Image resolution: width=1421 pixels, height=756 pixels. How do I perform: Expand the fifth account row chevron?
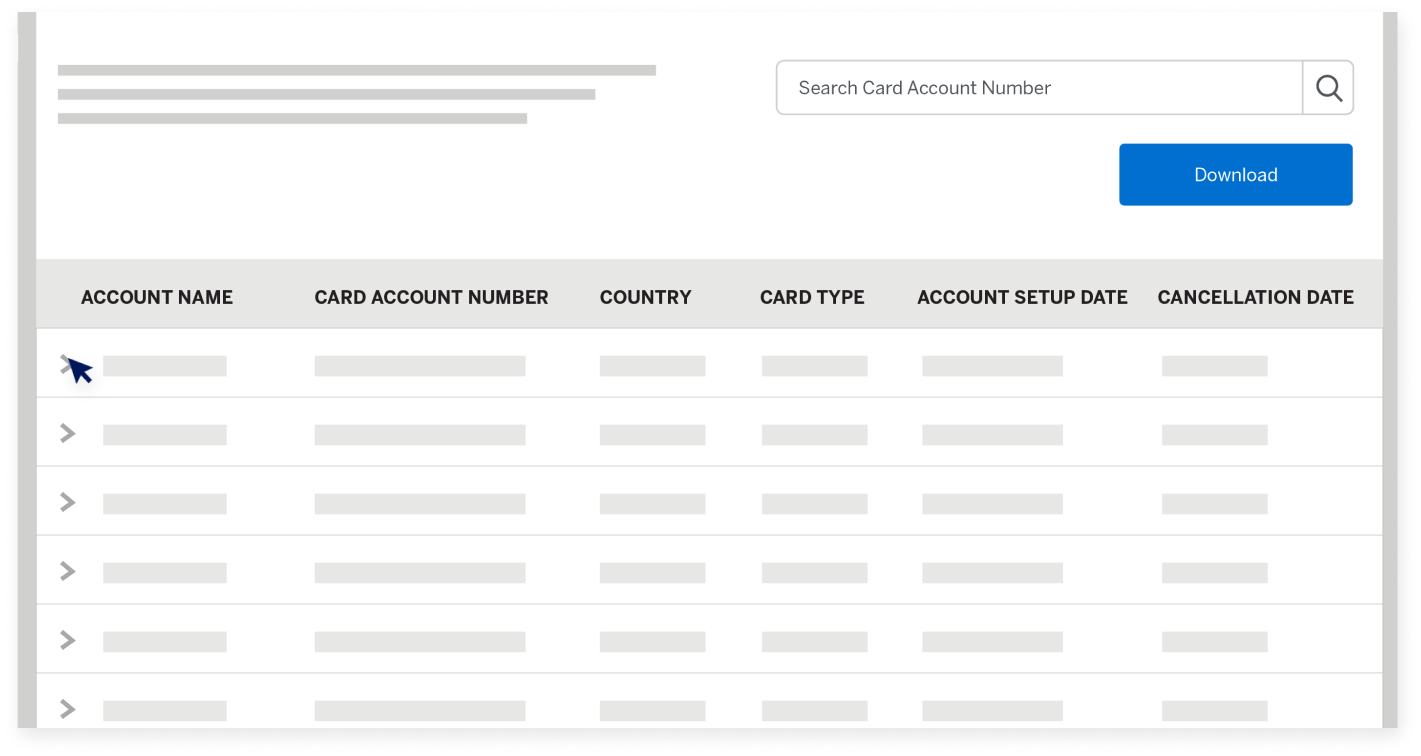pos(67,640)
